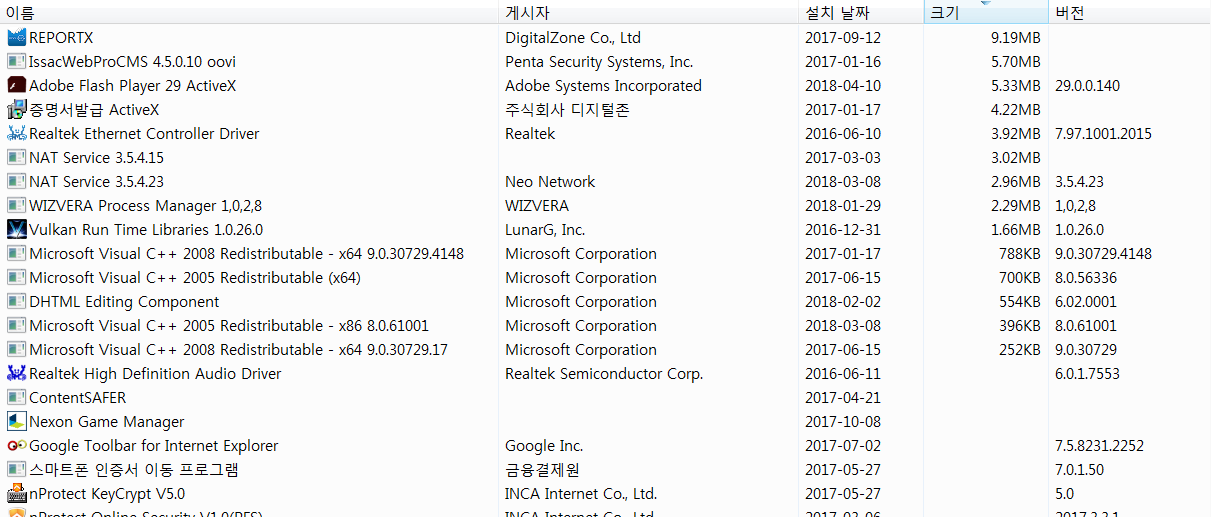1211x517 pixels.
Task: Select Vulkan Run Time Libraries 1.0.26.0 entry
Action: [x=146, y=230]
